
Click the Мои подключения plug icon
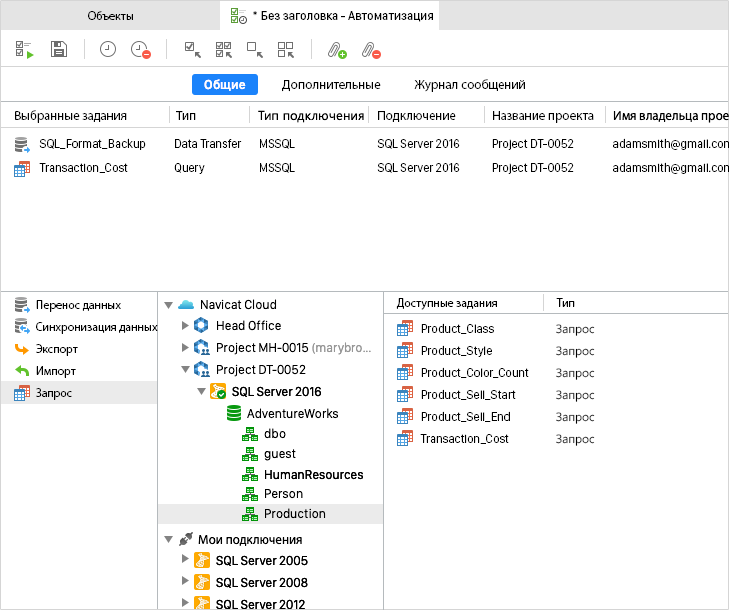click(186, 539)
